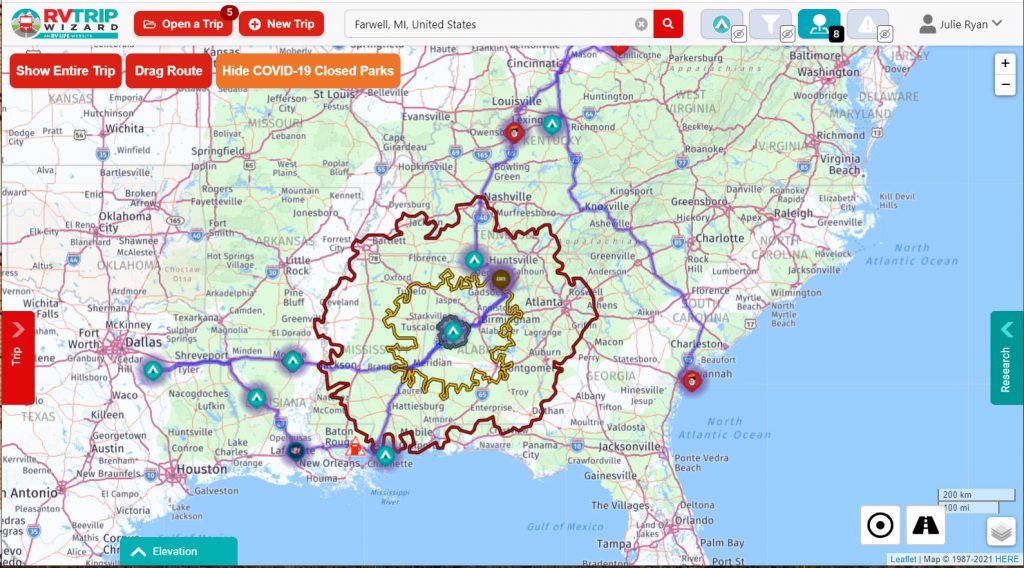
Task: Click the orange fuel pump marker near Baton Rouge
Action: 355,447
